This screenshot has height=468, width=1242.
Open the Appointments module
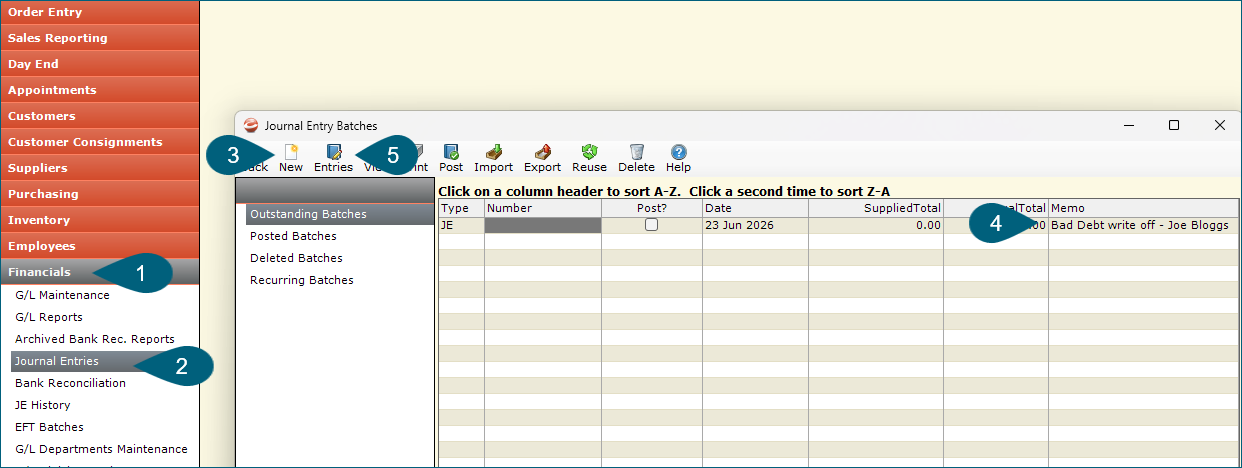[100, 90]
